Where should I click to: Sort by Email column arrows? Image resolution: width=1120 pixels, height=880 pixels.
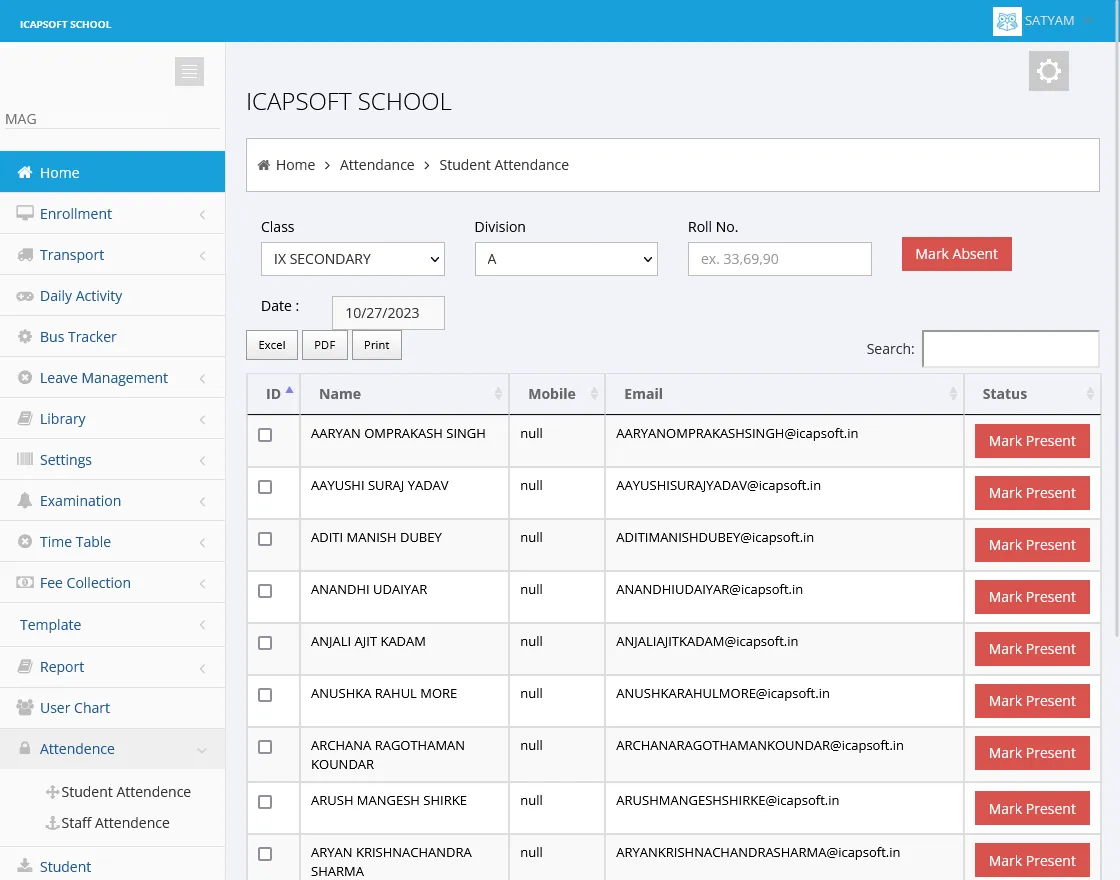coord(953,394)
